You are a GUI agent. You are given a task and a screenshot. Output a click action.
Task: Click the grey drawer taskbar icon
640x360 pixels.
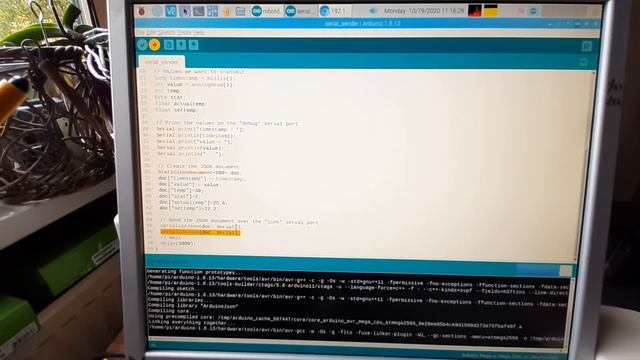[x=240, y=11]
